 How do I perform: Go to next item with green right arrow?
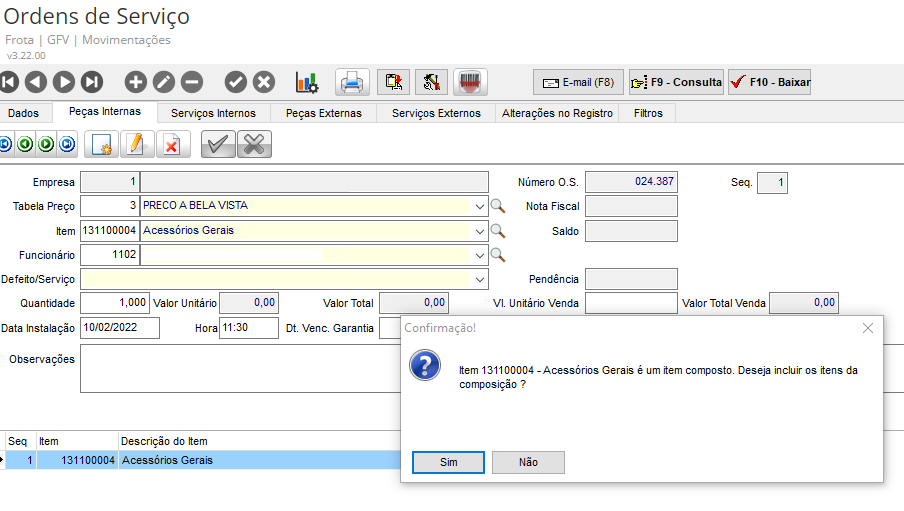click(46, 144)
